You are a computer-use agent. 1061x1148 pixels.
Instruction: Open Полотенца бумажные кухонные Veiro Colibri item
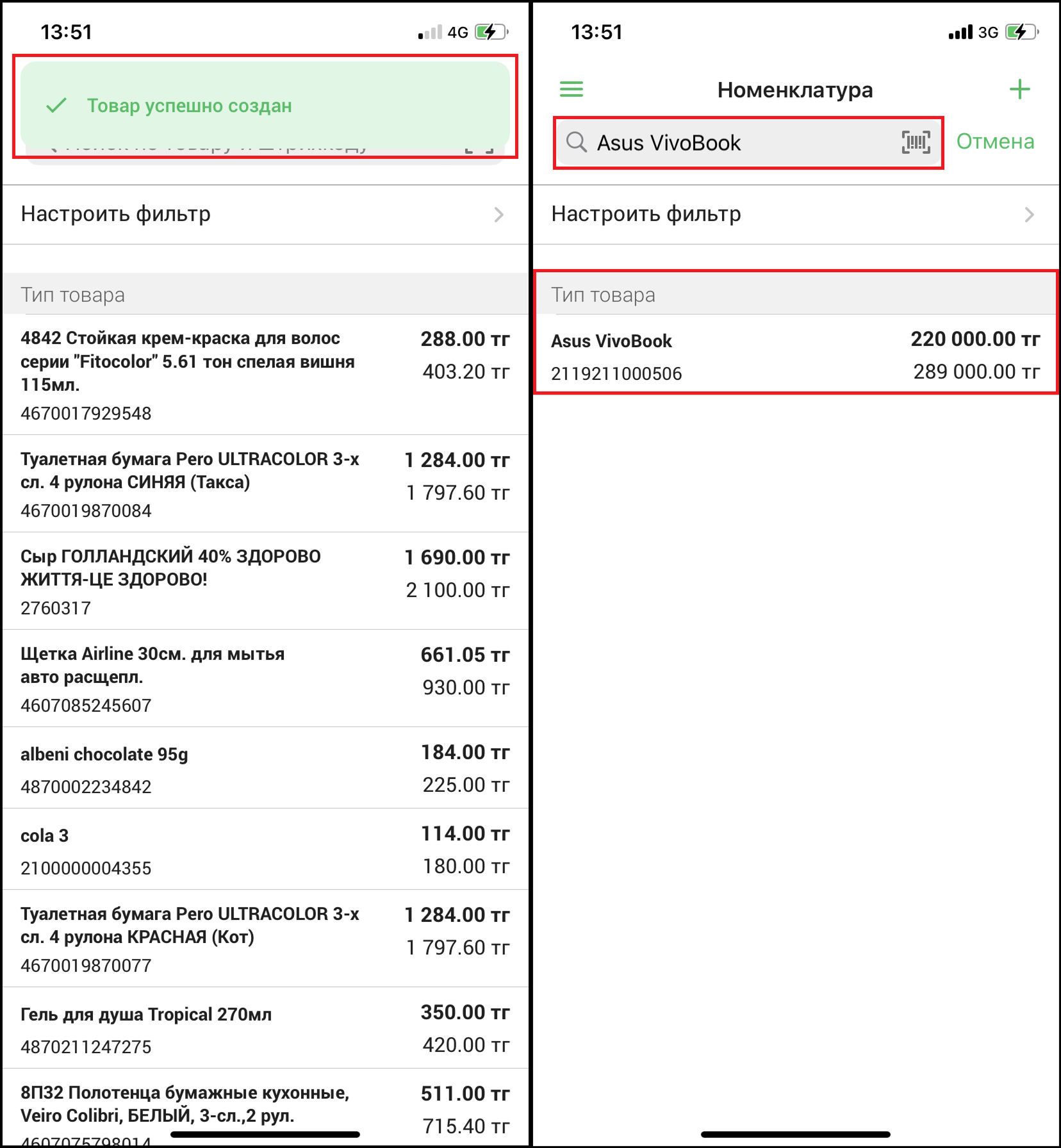pos(265,1108)
